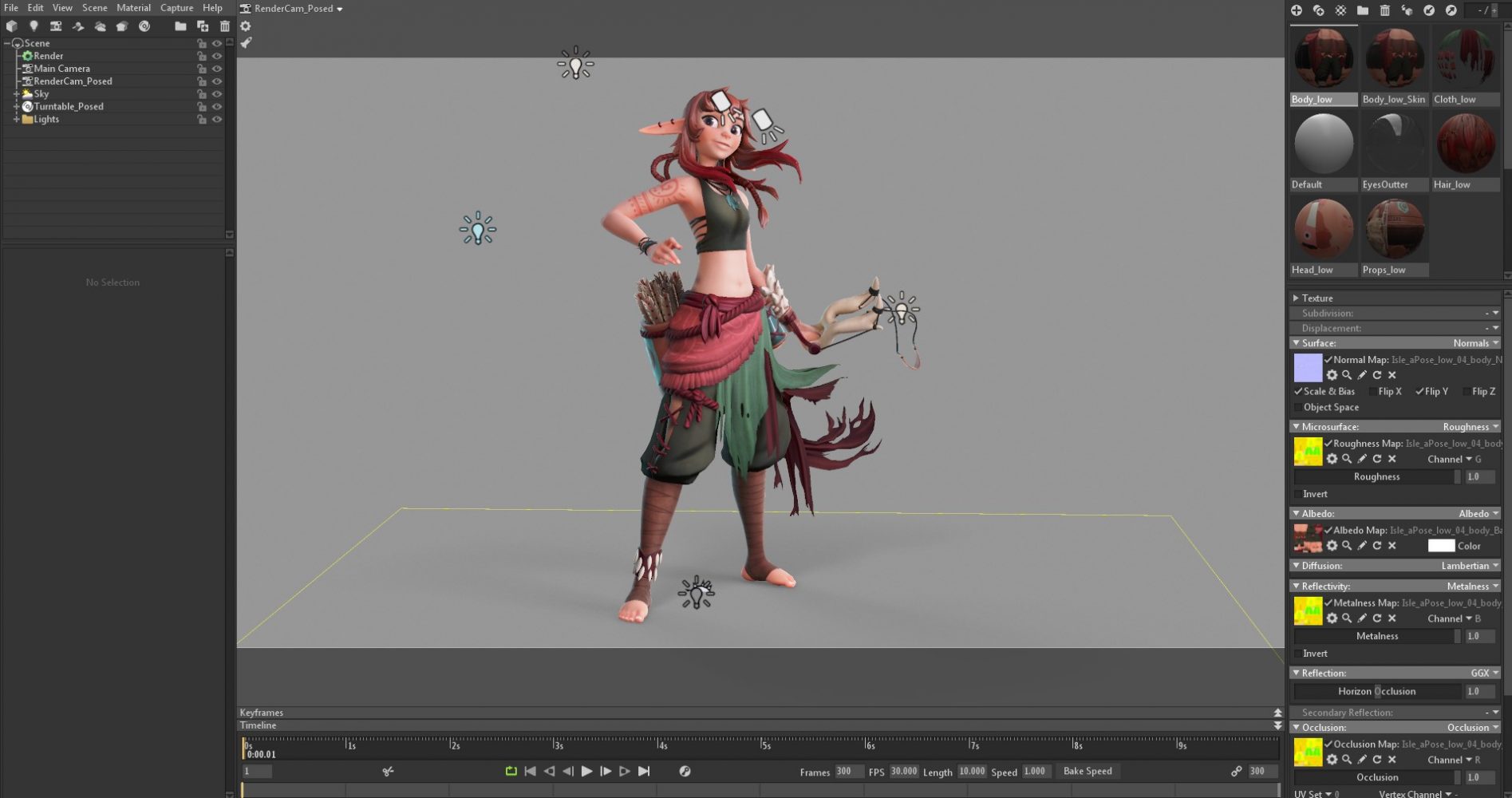
Task: Open the Capture menu
Action: [176, 8]
